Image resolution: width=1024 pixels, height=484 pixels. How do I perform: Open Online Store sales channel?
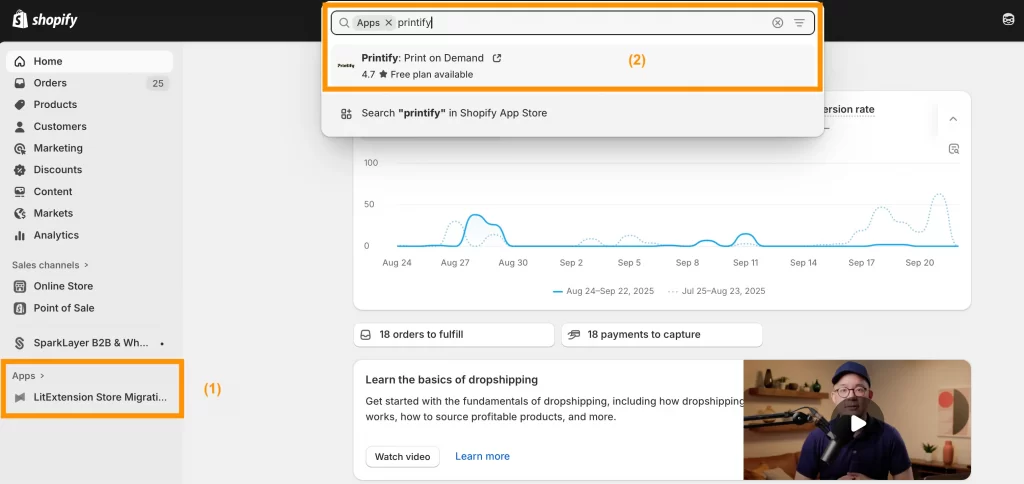(x=89, y=286)
